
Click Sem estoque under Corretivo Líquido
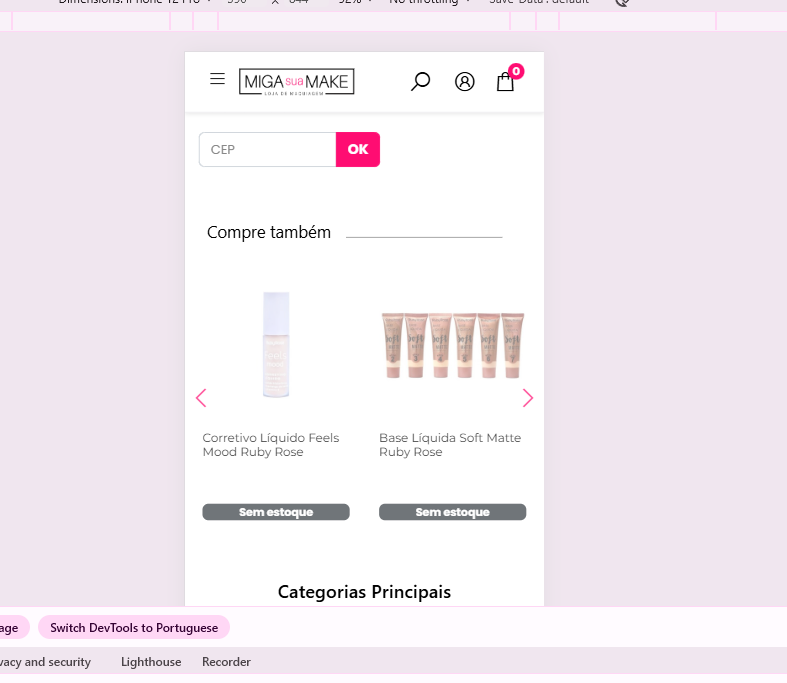pyautogui.click(x=276, y=512)
